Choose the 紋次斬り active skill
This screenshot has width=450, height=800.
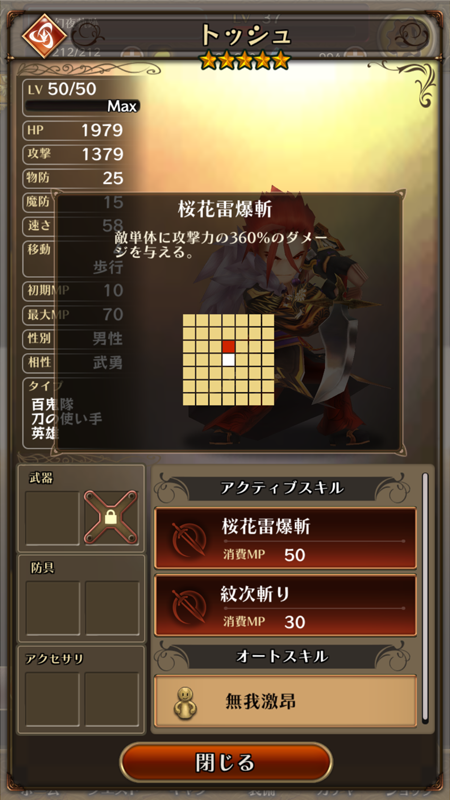286,606
